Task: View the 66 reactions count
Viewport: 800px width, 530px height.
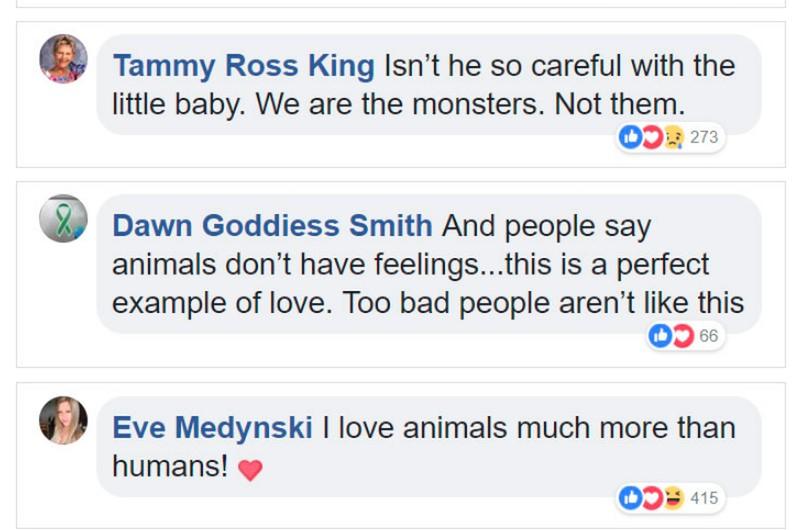Action: [708, 336]
